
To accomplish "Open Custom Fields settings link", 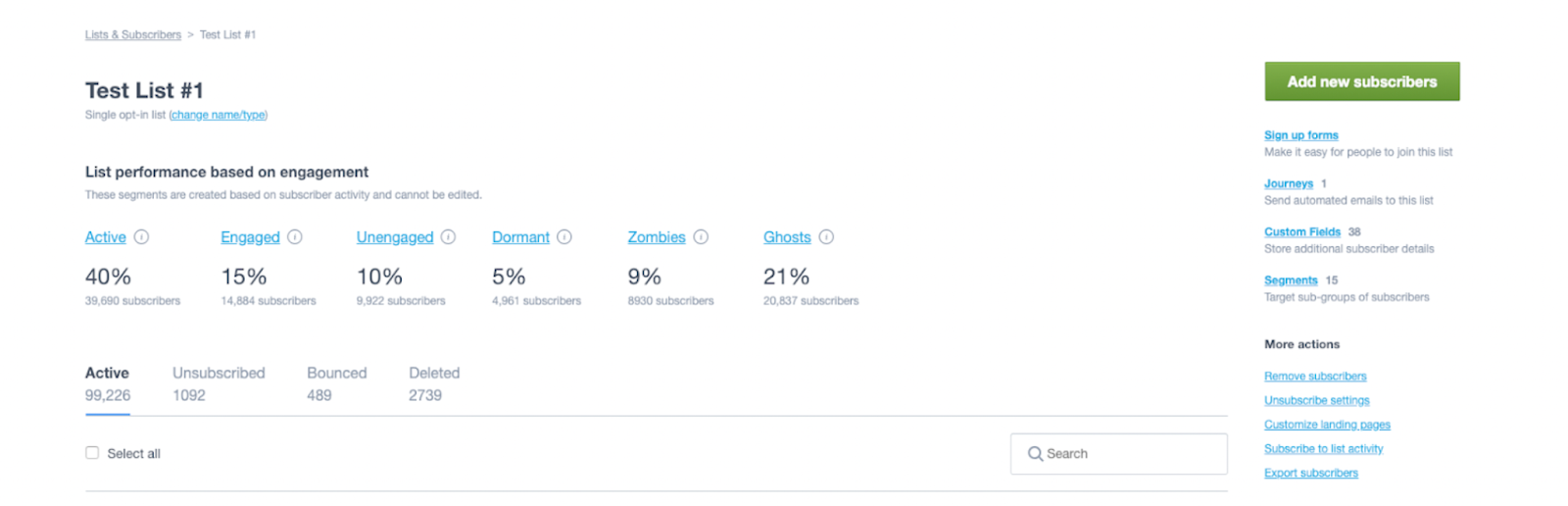I will [1301, 232].
